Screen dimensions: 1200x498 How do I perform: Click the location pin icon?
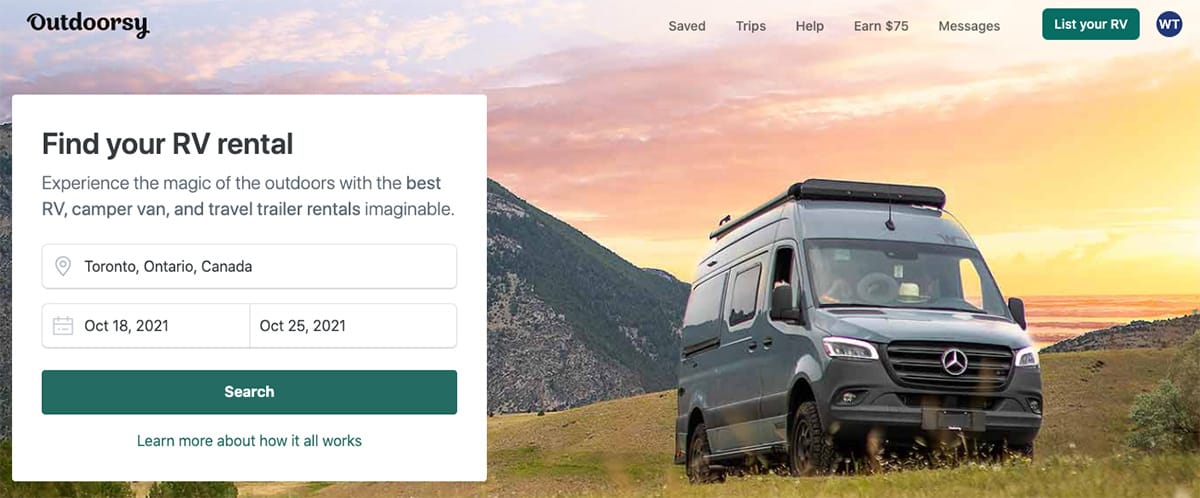[x=63, y=266]
